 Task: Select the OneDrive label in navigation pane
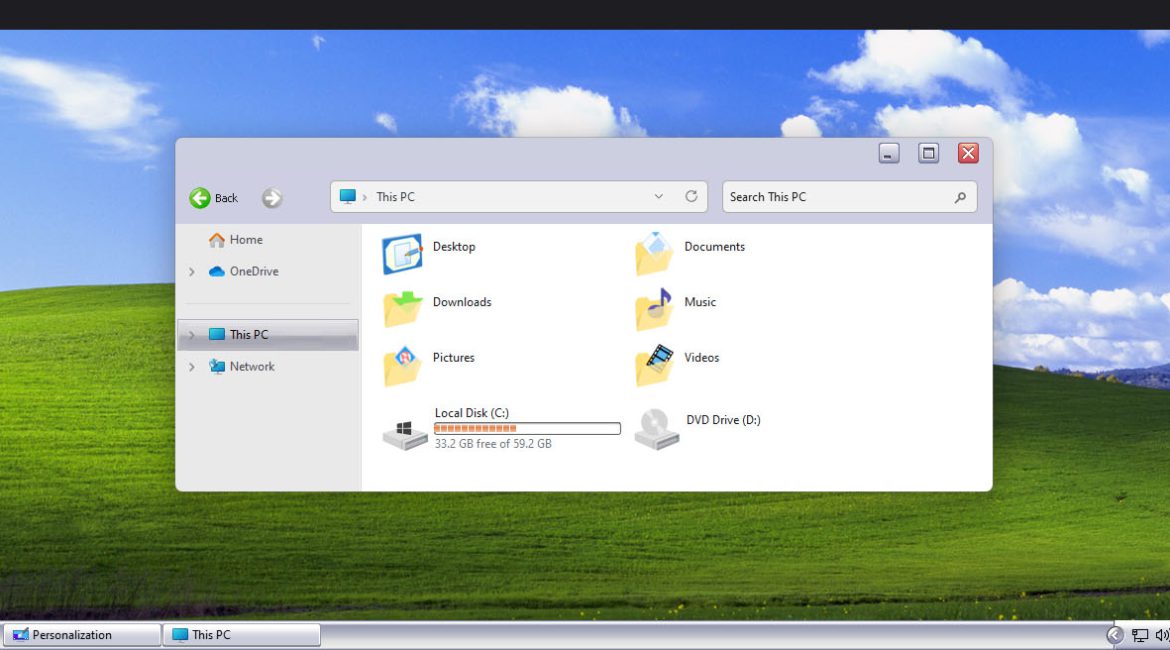(x=254, y=272)
